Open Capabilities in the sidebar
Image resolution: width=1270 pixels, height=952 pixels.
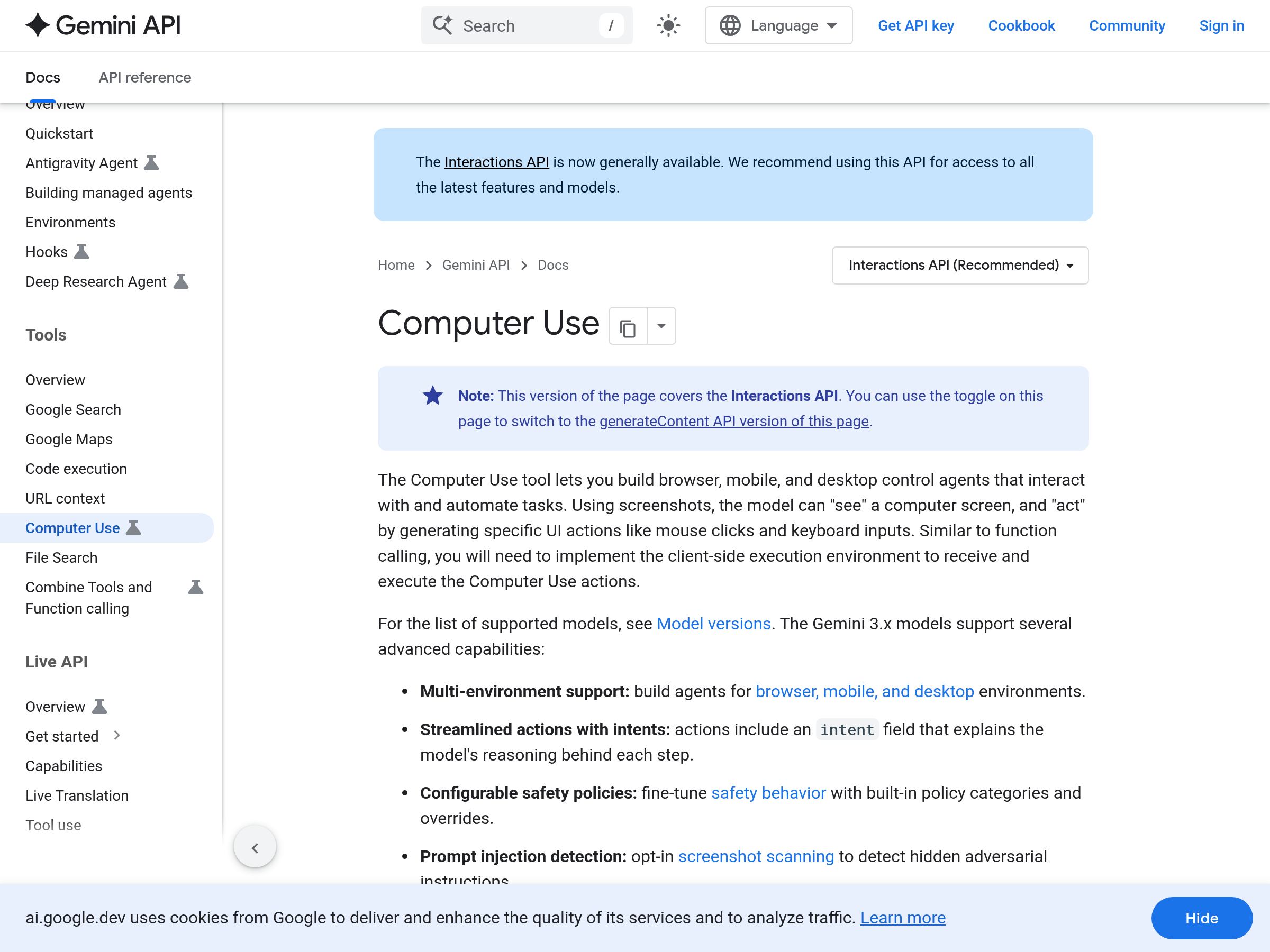(63, 766)
